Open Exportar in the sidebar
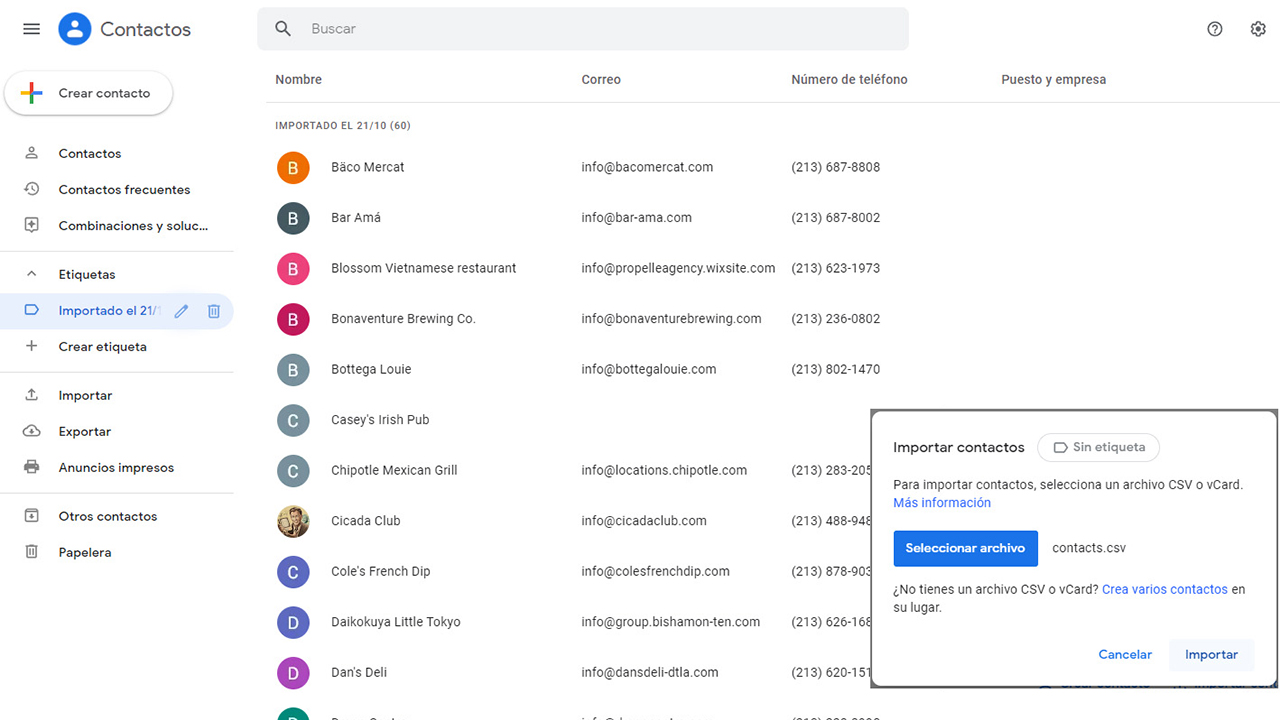 (x=85, y=431)
